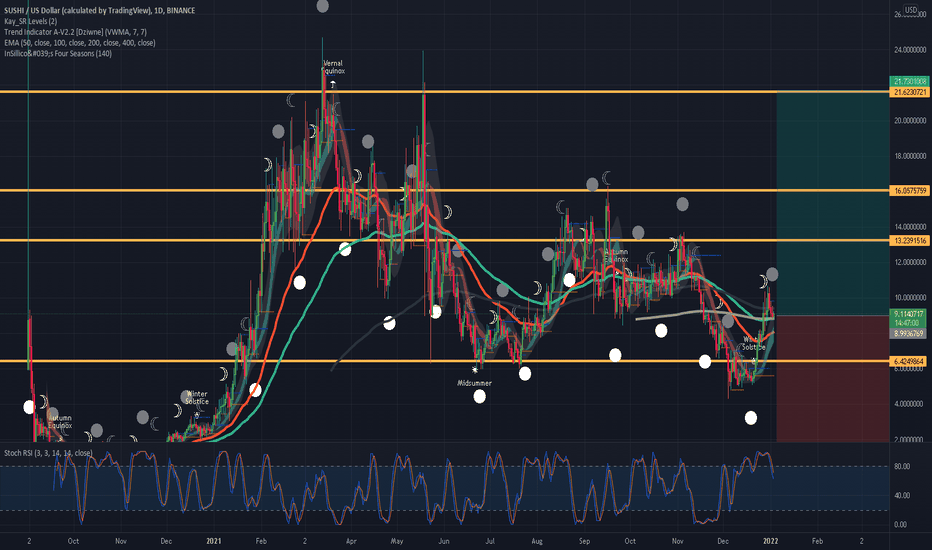The width and height of the screenshot is (932, 550).
Task: Select the orange 21.6230721 level label
Action: (x=909, y=92)
